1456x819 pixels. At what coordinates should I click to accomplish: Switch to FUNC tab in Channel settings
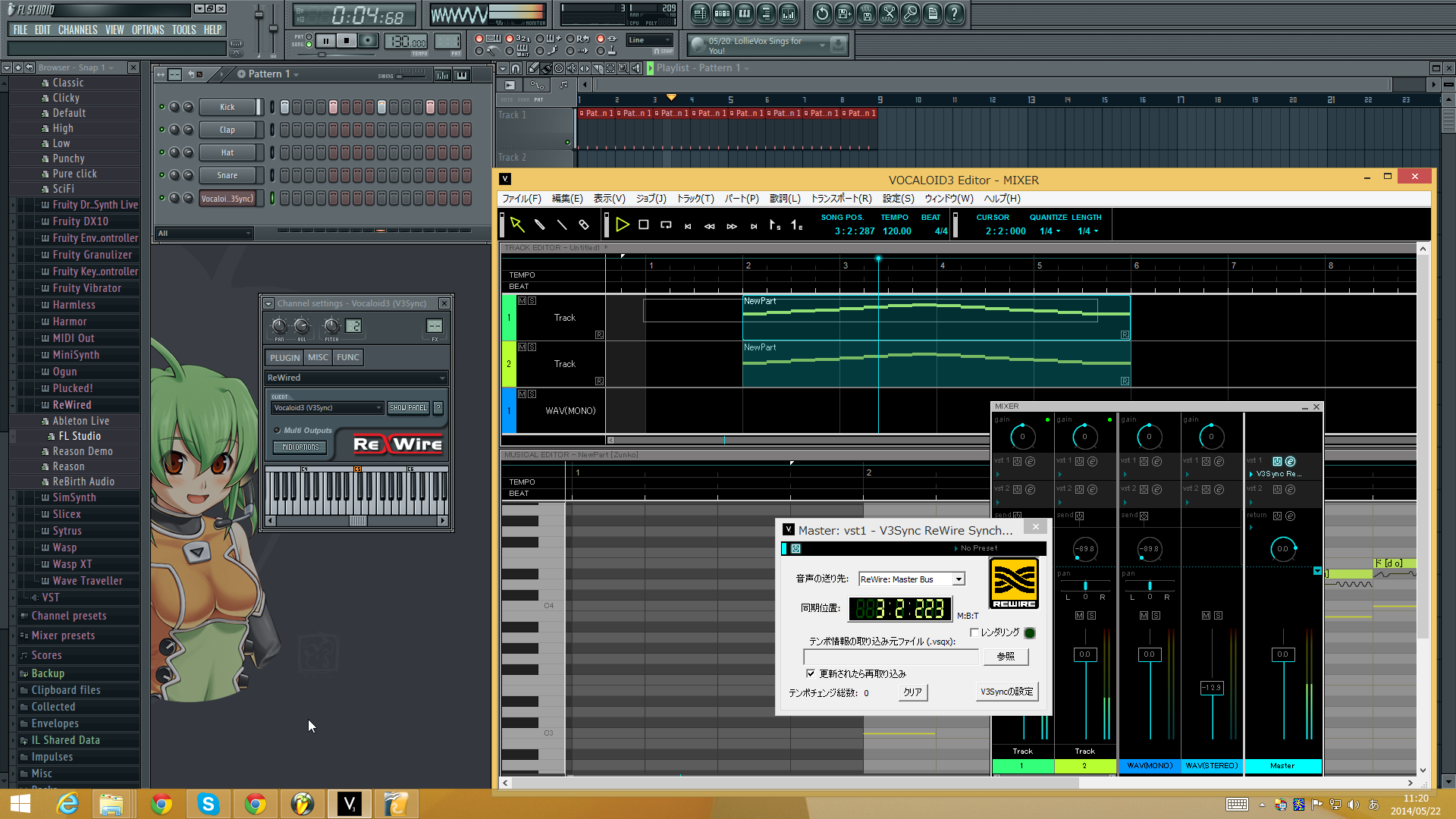pyautogui.click(x=348, y=357)
